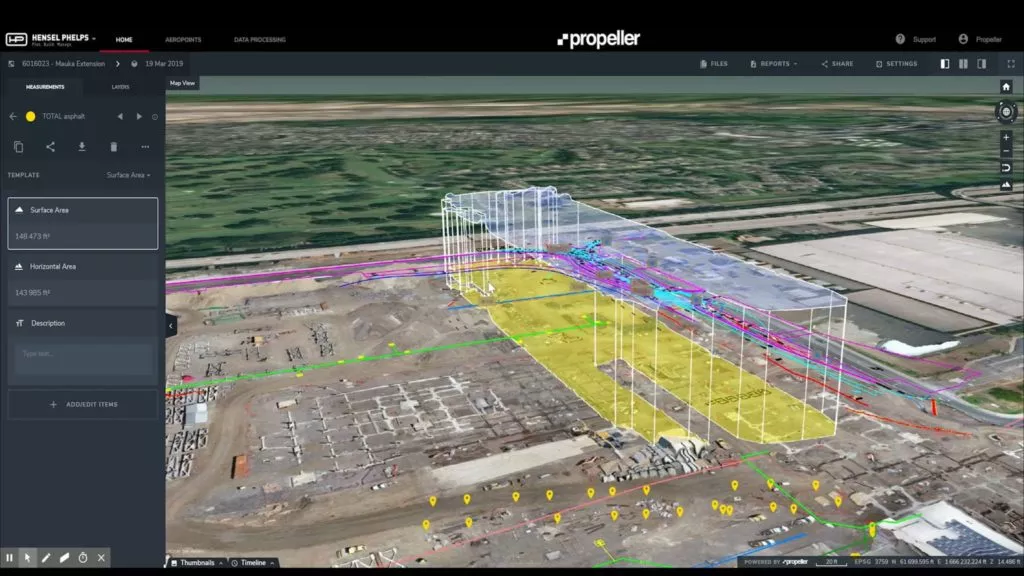This screenshot has width=1024, height=576.
Task: Delete the measurement using the trash icon
Action: 113,146
